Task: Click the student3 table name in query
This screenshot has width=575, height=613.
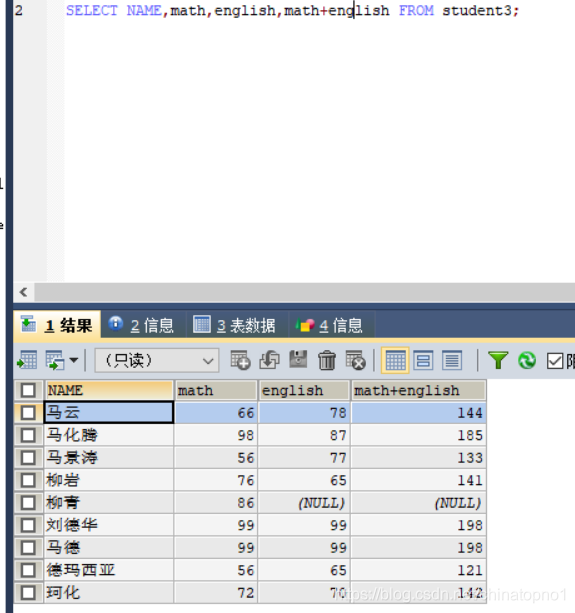Action: tap(476, 11)
